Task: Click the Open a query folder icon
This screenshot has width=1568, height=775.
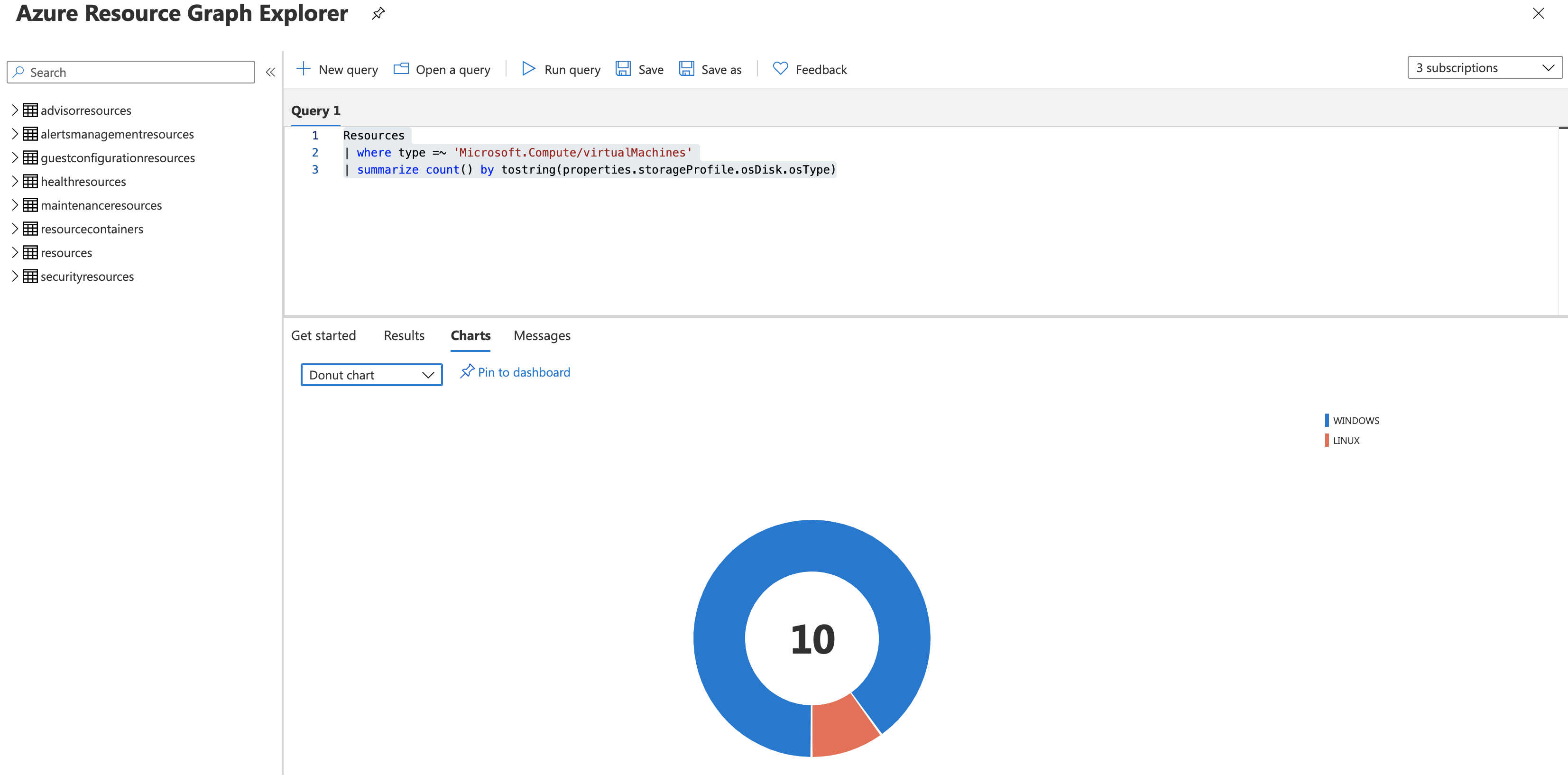Action: point(401,69)
